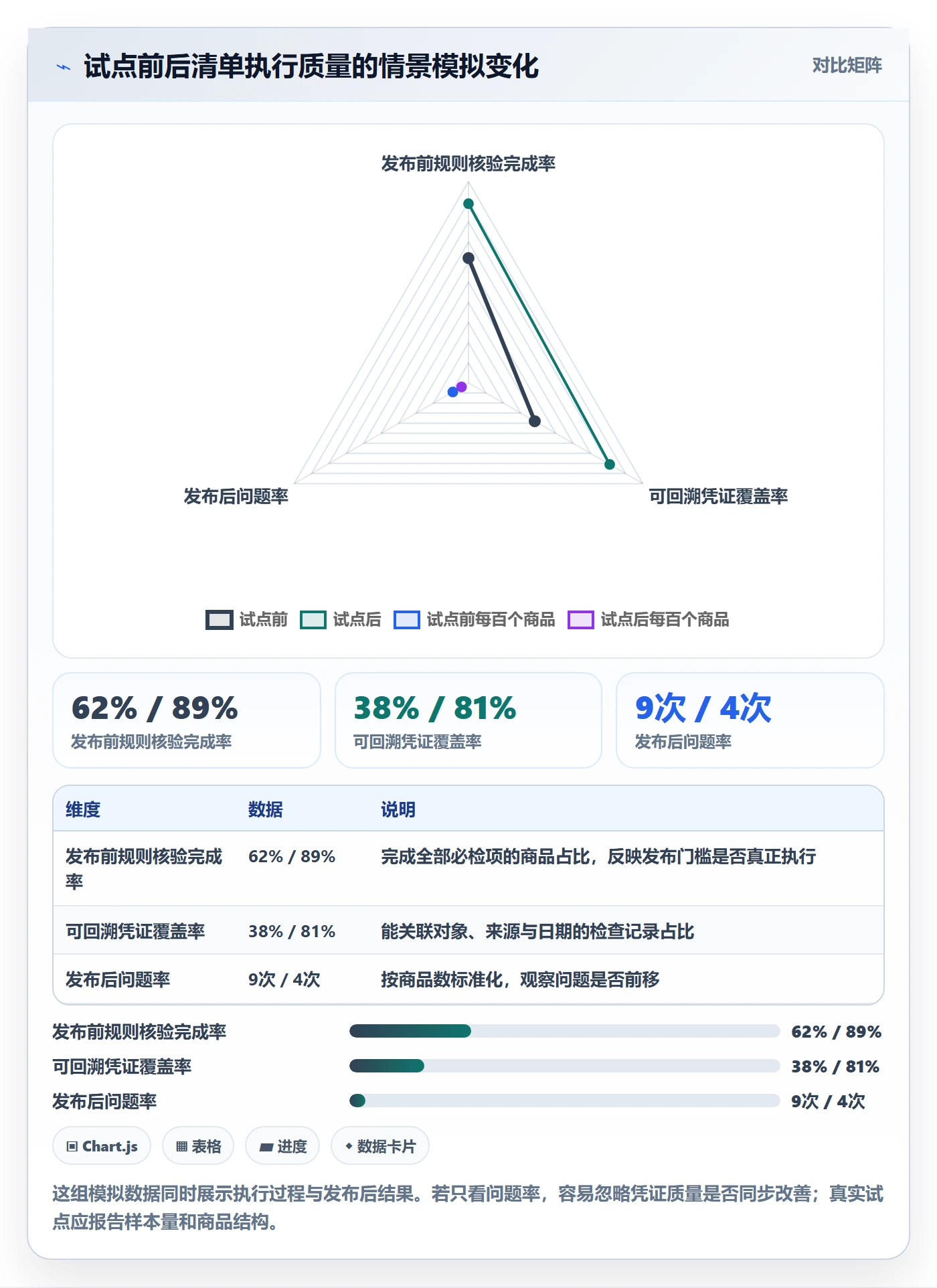Click the 可回溯凭证覆盖率 progress bar

click(x=564, y=1066)
